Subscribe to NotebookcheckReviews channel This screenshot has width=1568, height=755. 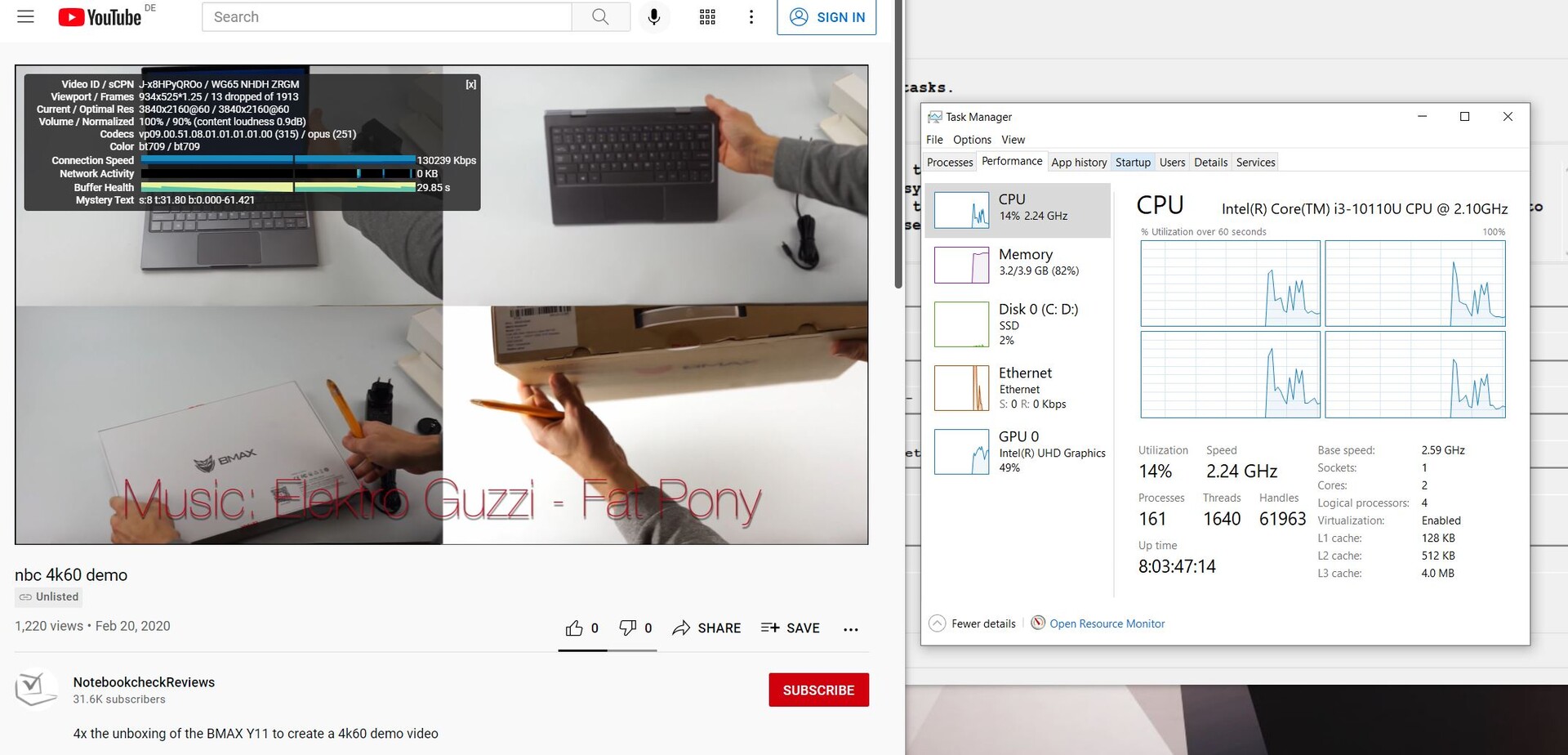[818, 690]
